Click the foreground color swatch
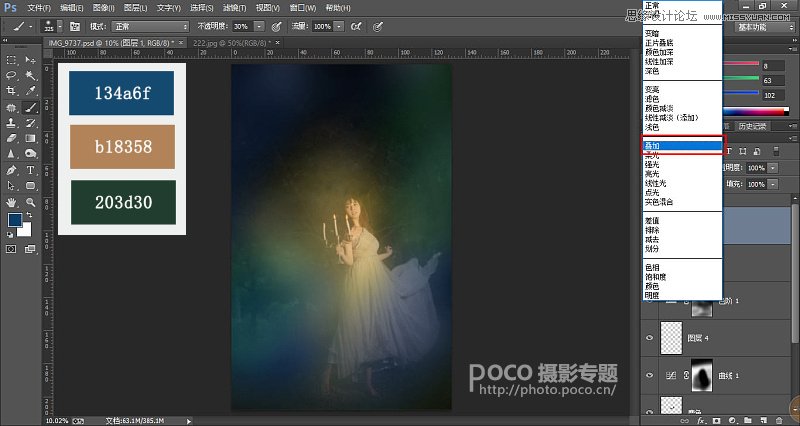The image size is (800, 426). click(14, 220)
